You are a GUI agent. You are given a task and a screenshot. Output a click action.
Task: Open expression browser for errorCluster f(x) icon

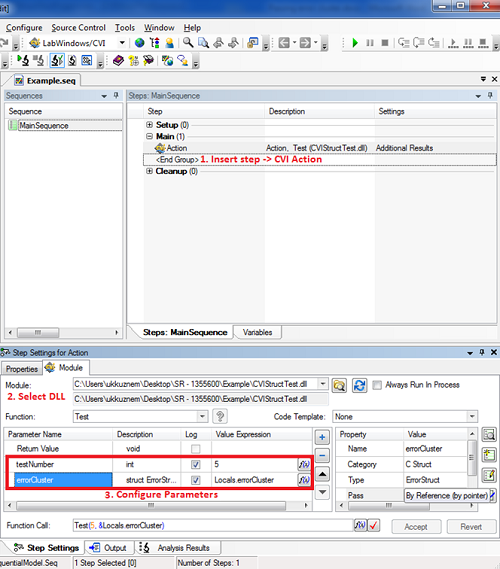pyautogui.click(x=304, y=480)
